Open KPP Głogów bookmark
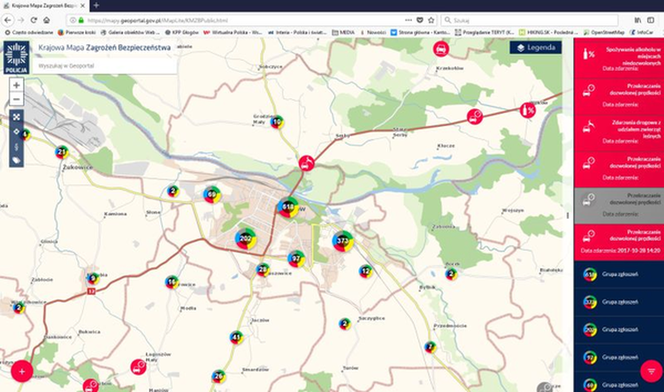Screen dimensions: 664x392 pyautogui.click(x=181, y=32)
